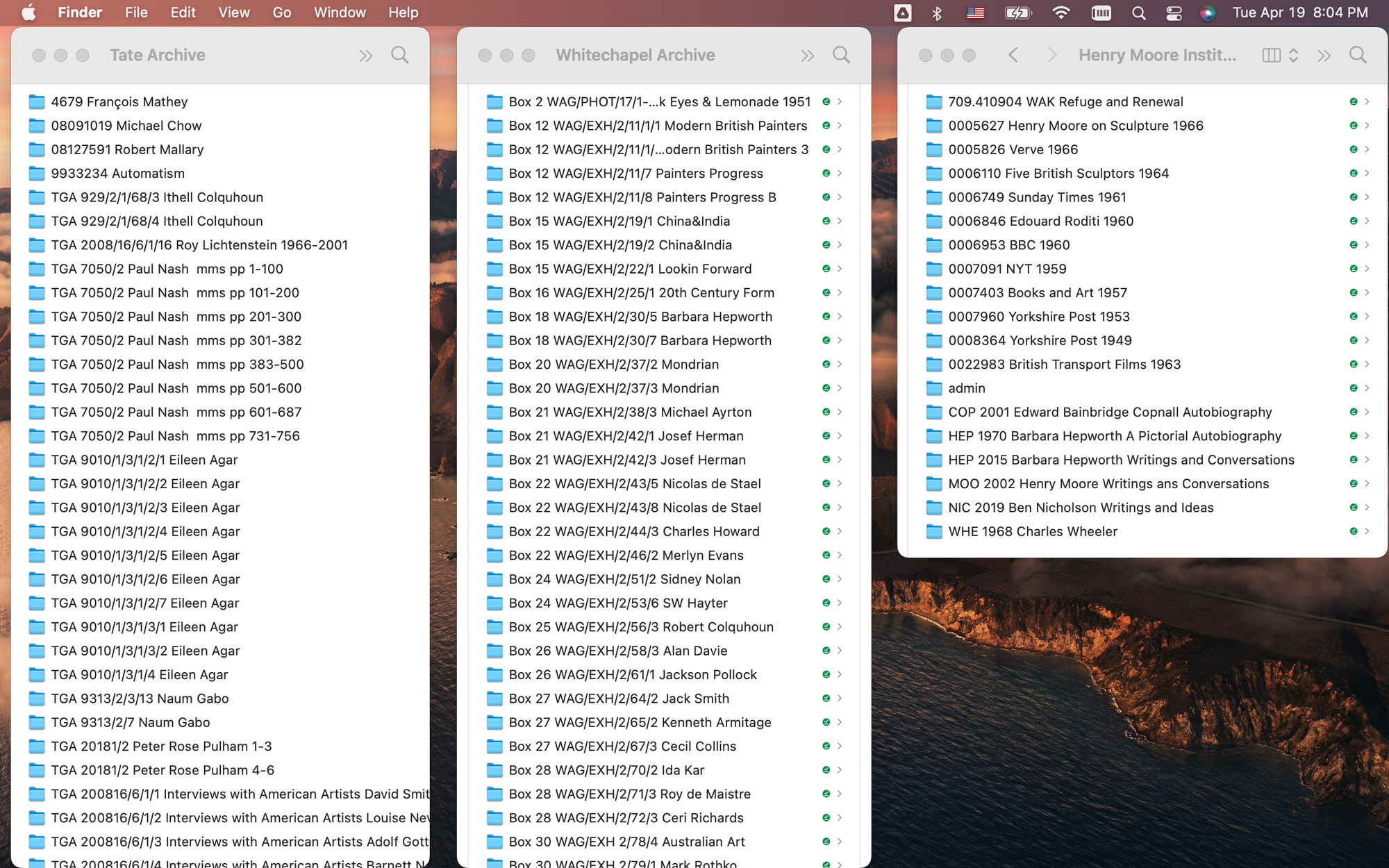1389x868 pixels.
Task: Click the Wi-Fi status icon
Action: click(1061, 12)
